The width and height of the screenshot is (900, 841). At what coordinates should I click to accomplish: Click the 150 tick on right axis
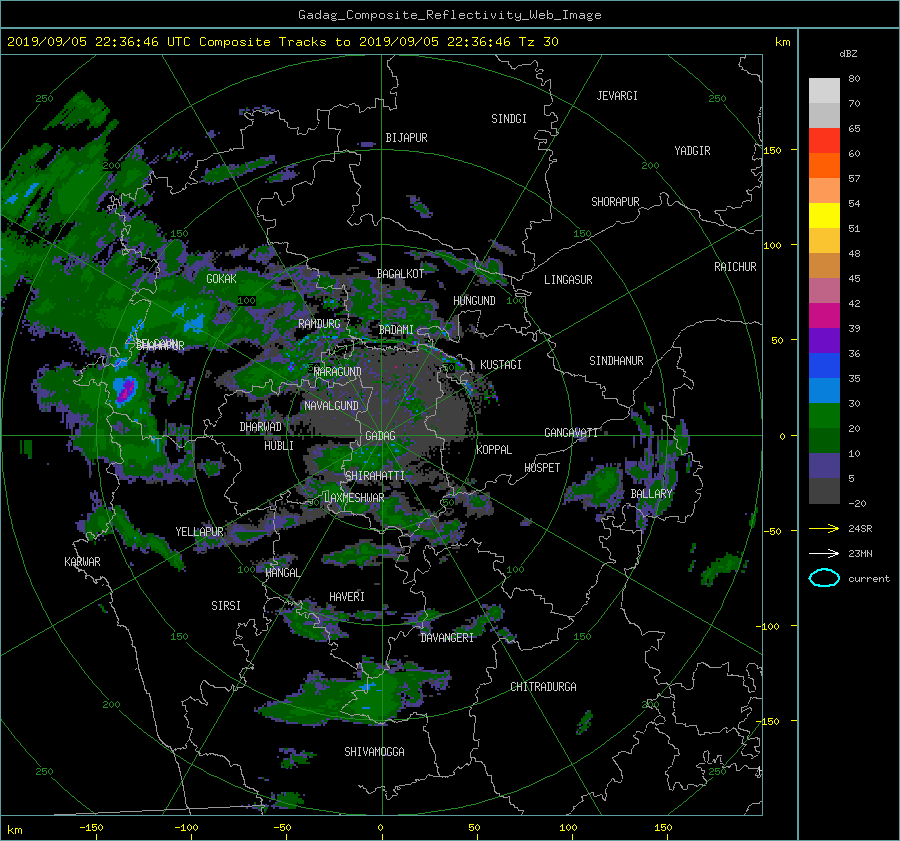772,150
